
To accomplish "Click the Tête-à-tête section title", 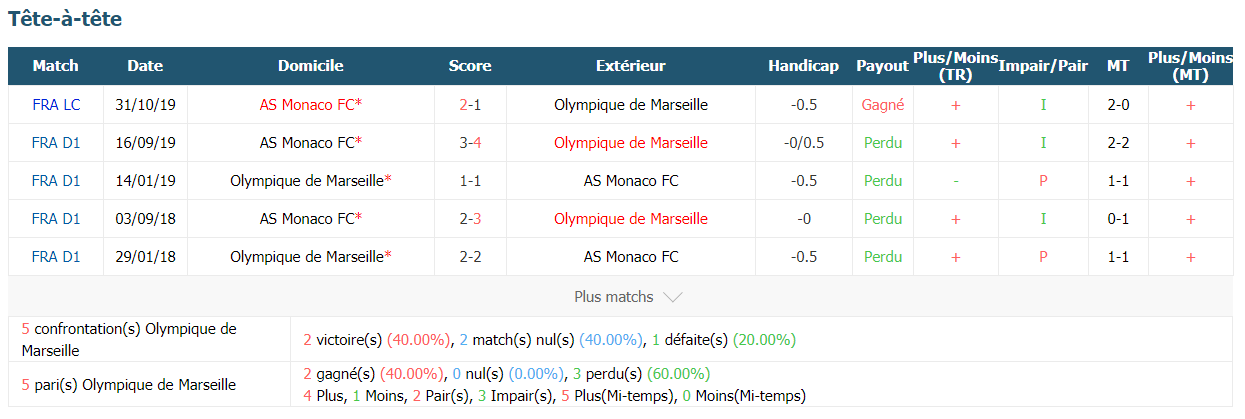I will tap(65, 19).
